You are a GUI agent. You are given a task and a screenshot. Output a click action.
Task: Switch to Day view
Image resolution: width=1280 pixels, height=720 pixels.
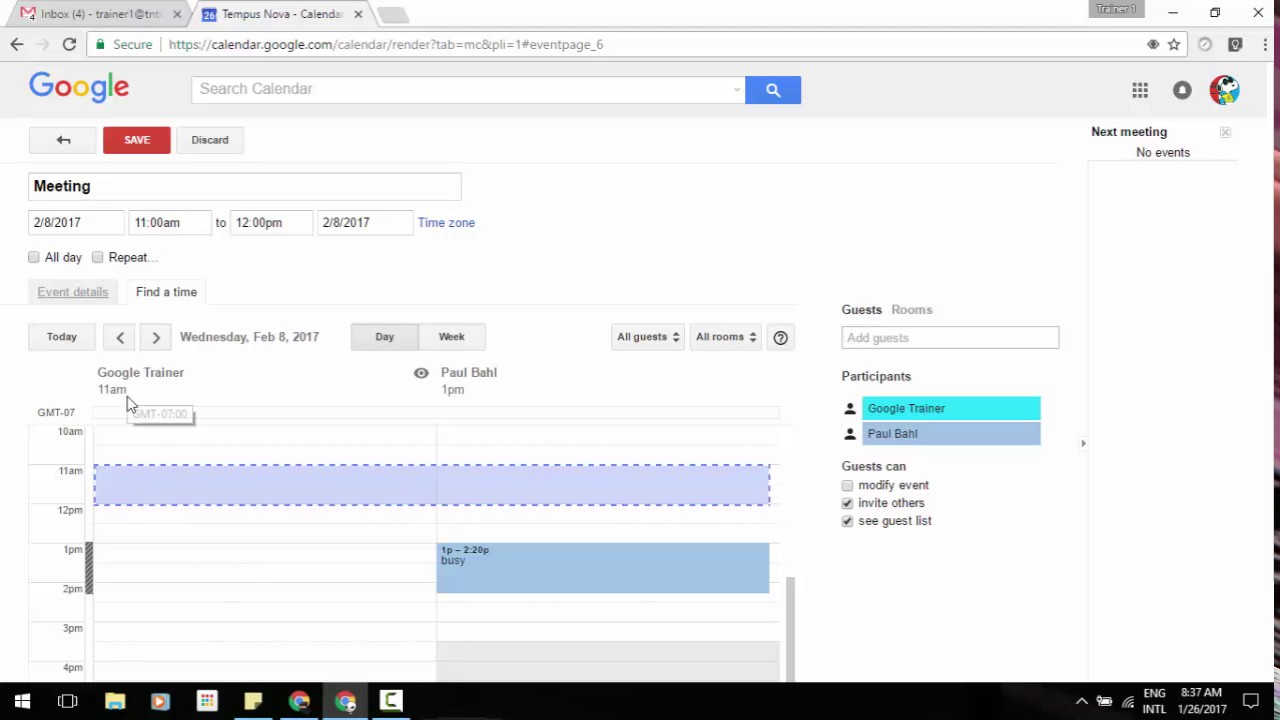coord(385,337)
